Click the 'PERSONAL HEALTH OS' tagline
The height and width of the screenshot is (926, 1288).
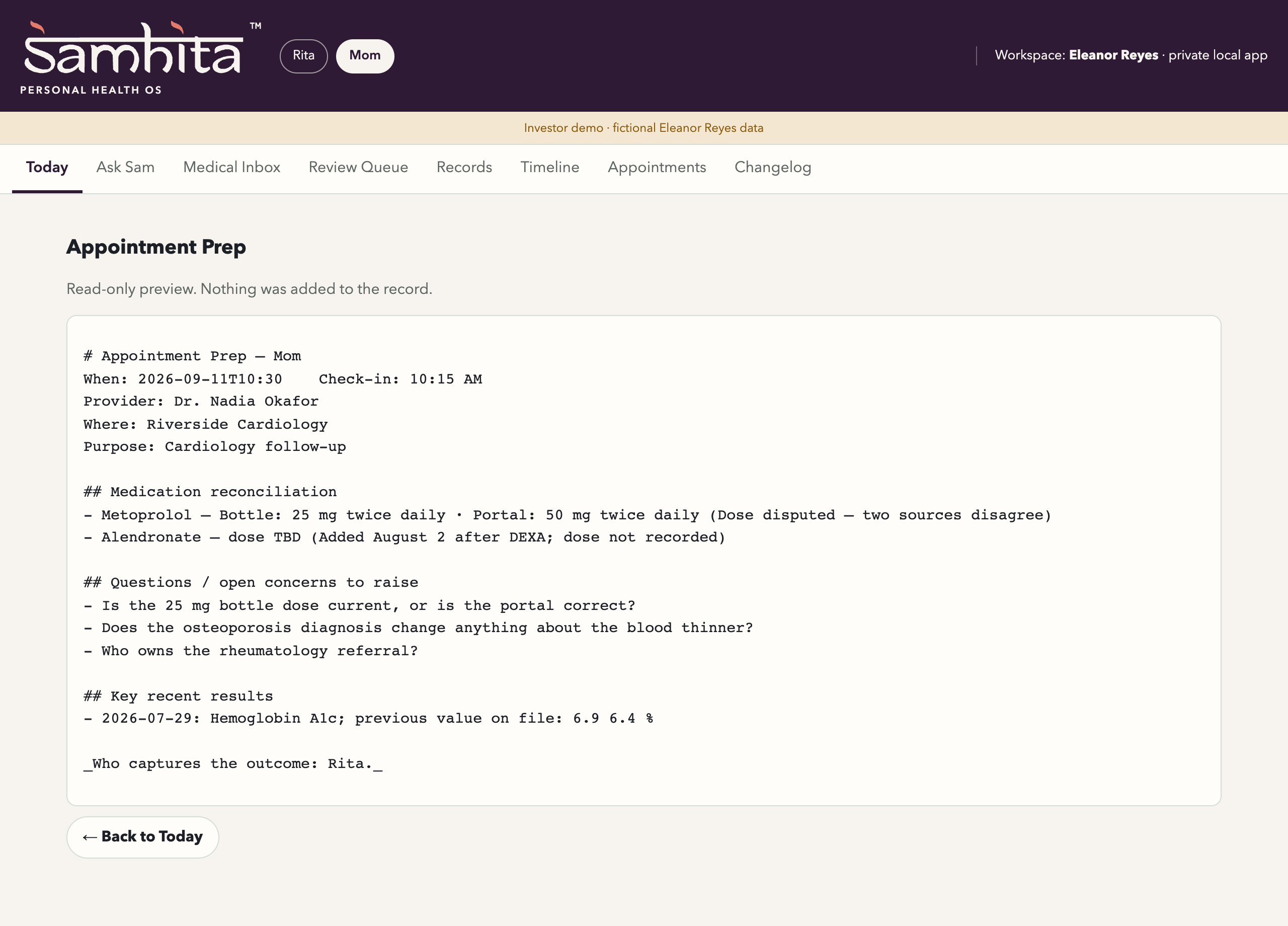click(91, 90)
